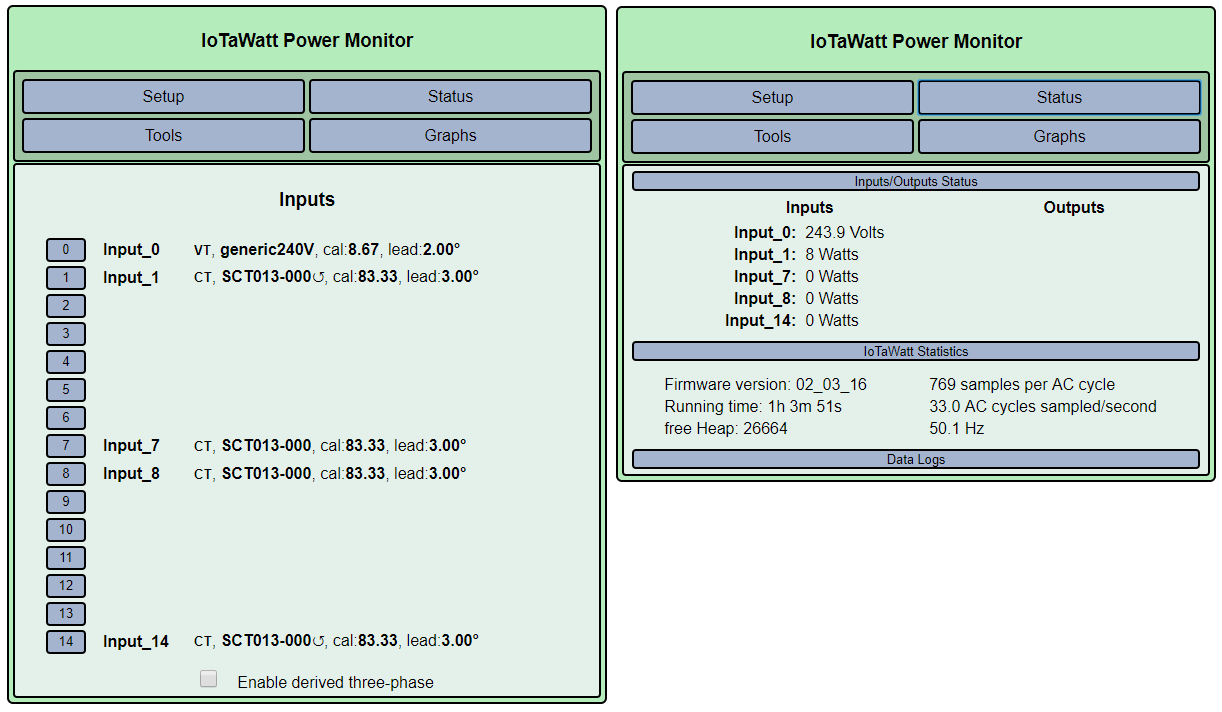Configure unused input channel 9
The image size is (1222, 712).
pyautogui.click(x=66, y=502)
